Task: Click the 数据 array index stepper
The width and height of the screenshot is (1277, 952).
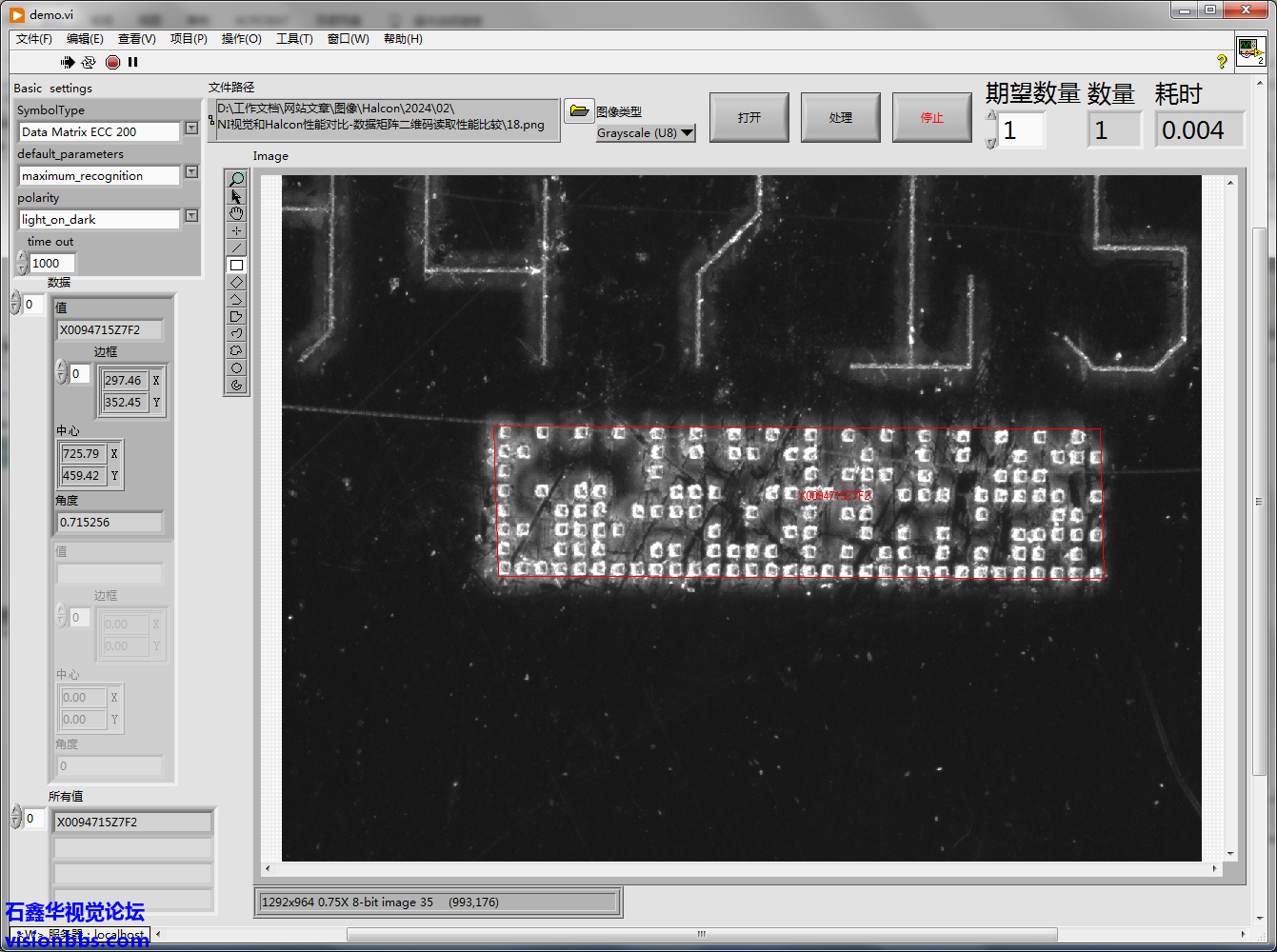Action: pos(15,304)
